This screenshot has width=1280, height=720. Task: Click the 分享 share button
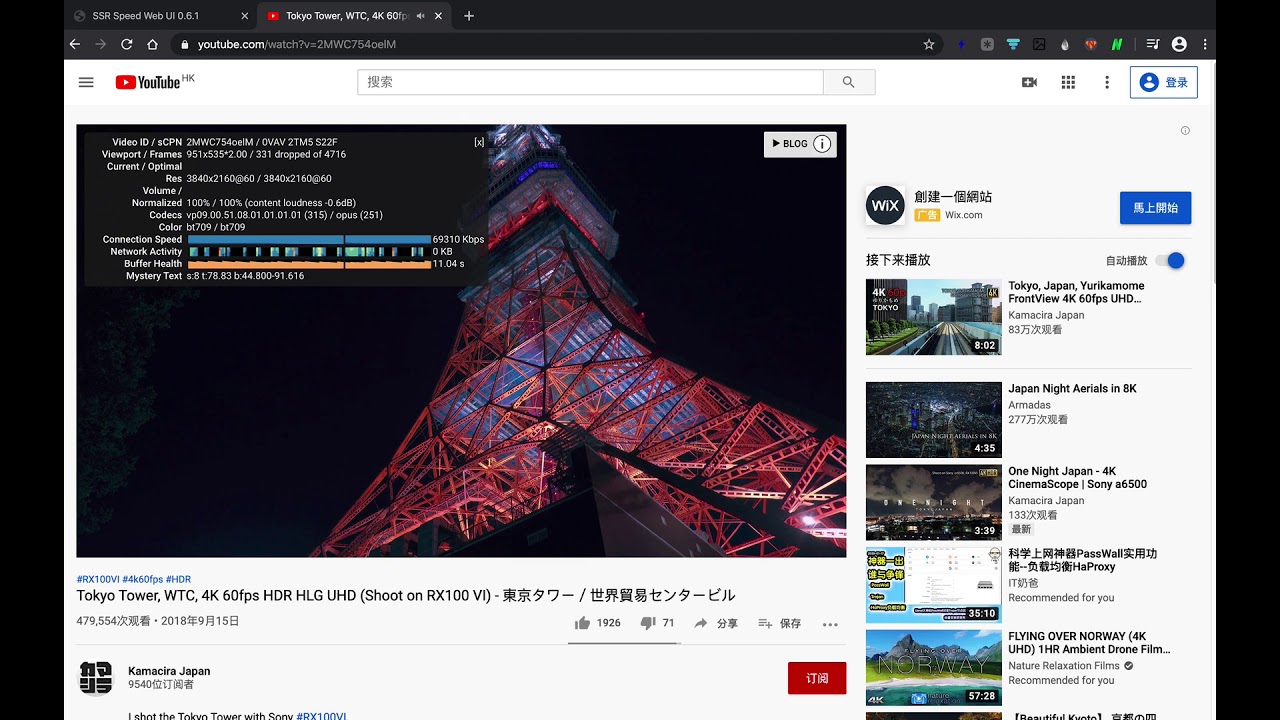716,623
